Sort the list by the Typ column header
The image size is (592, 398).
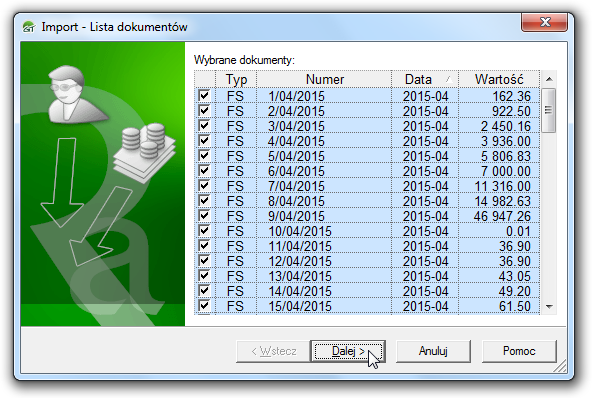(x=236, y=79)
